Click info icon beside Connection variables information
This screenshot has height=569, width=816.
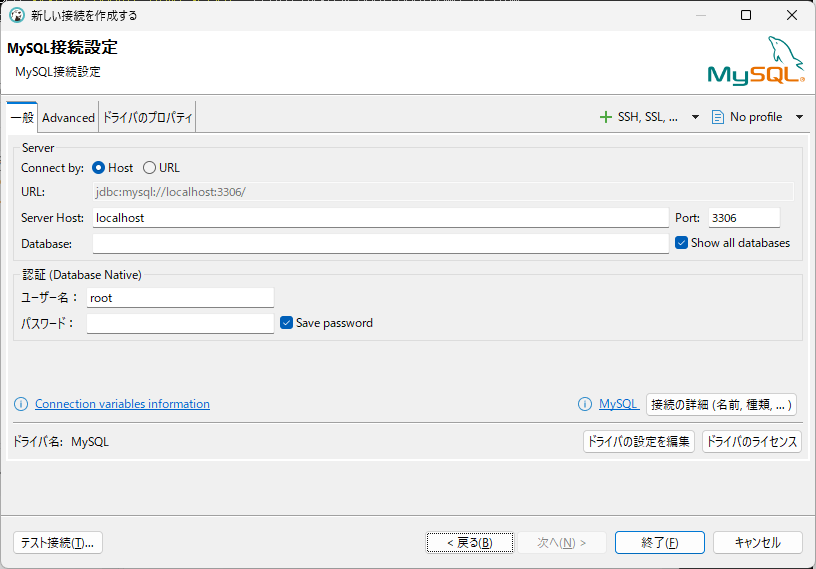(x=21, y=404)
